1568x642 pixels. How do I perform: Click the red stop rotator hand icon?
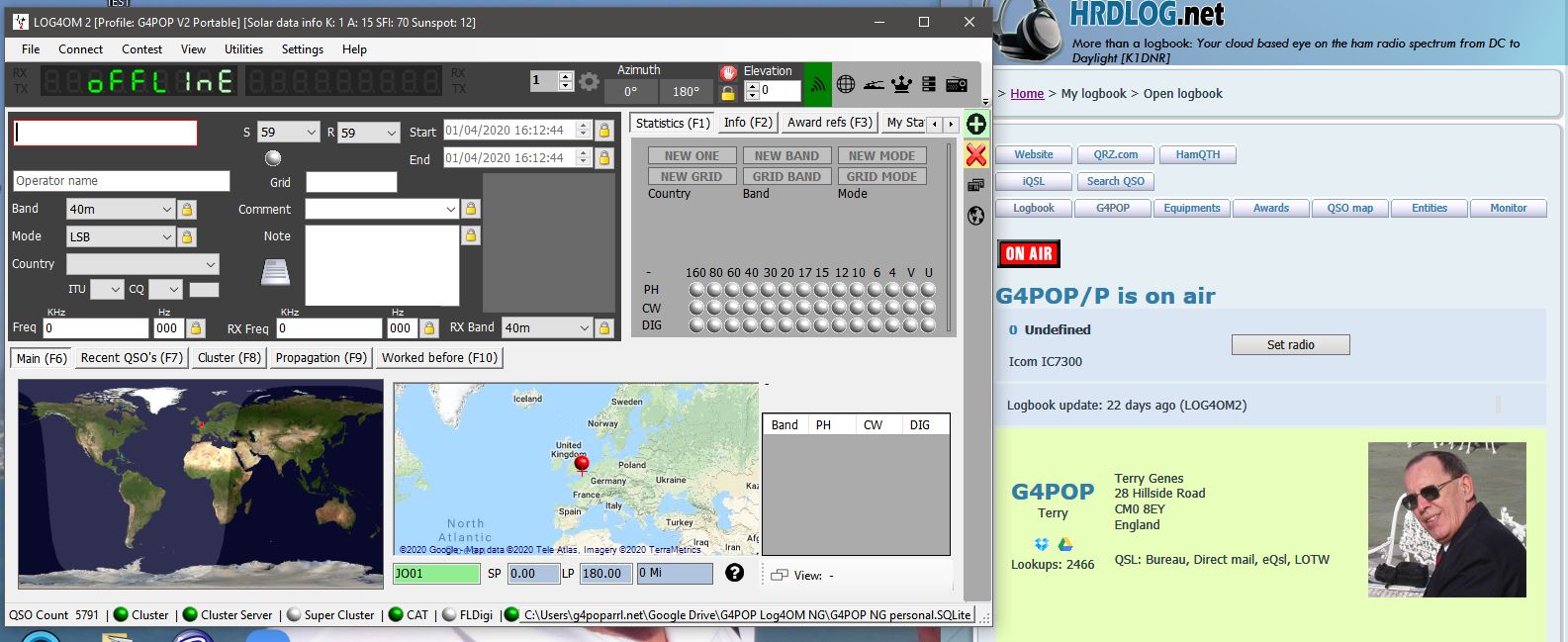[x=728, y=72]
